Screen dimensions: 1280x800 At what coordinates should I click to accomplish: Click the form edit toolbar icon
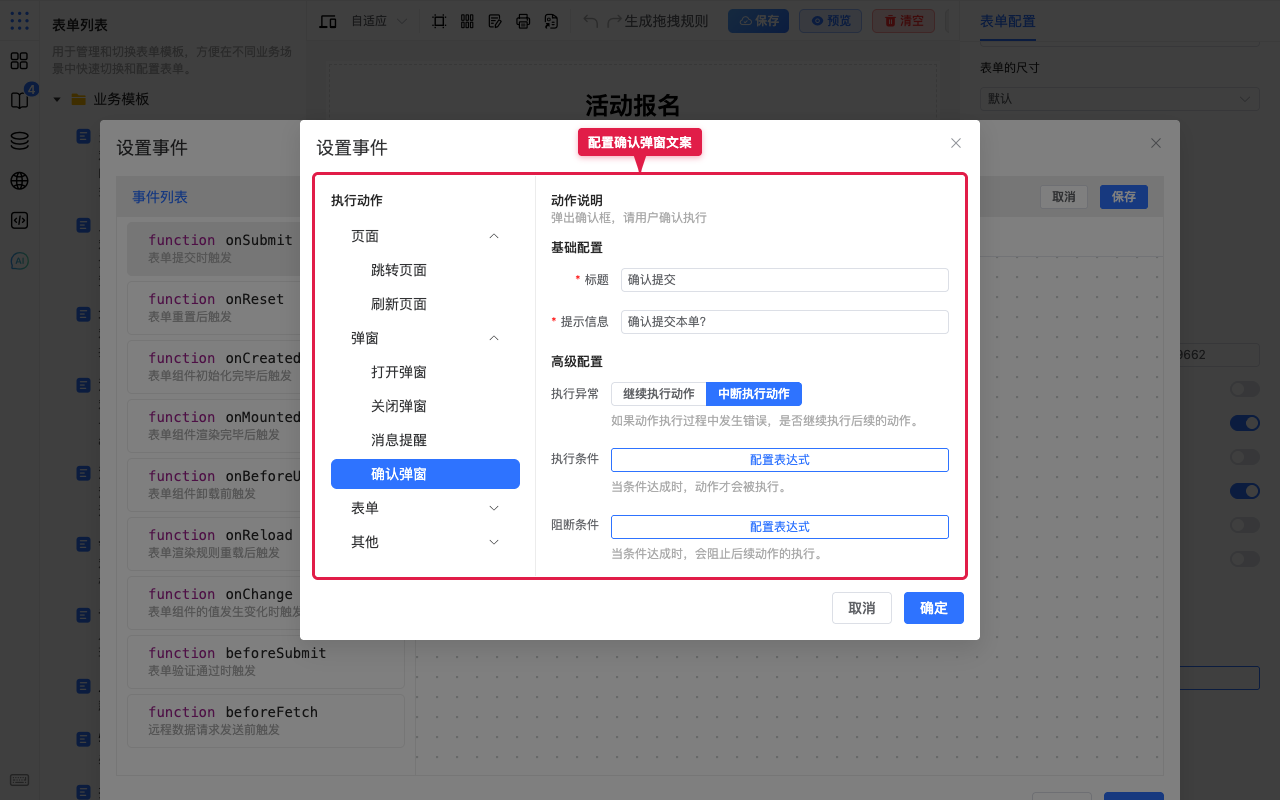(x=495, y=21)
